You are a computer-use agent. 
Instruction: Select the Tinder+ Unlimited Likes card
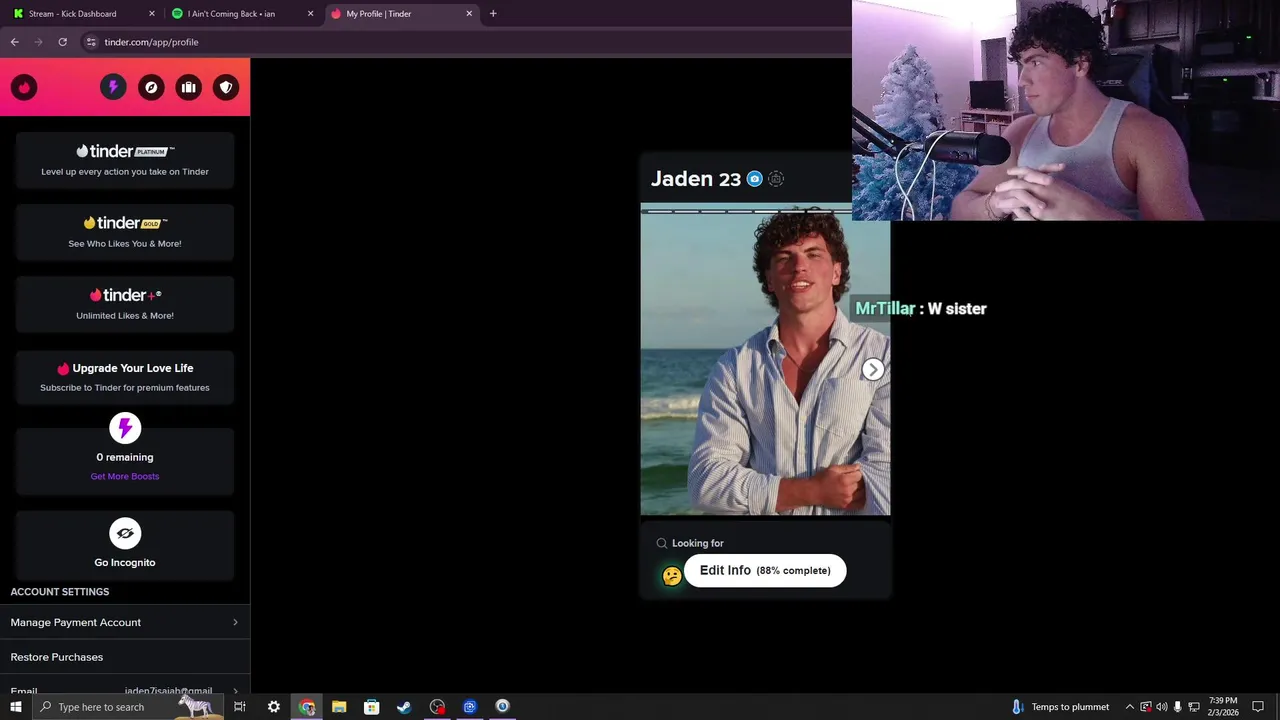point(125,304)
